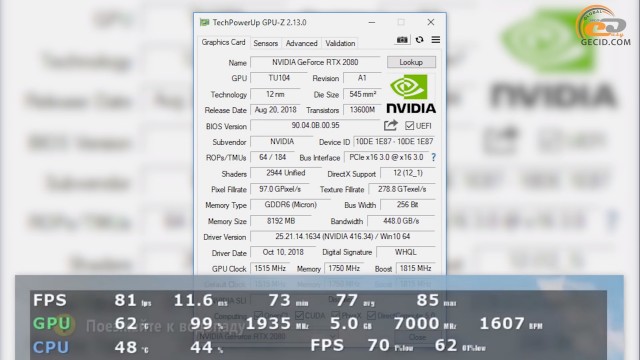Click the Lookup button
Screen dimensions: 640x360
click(411, 62)
